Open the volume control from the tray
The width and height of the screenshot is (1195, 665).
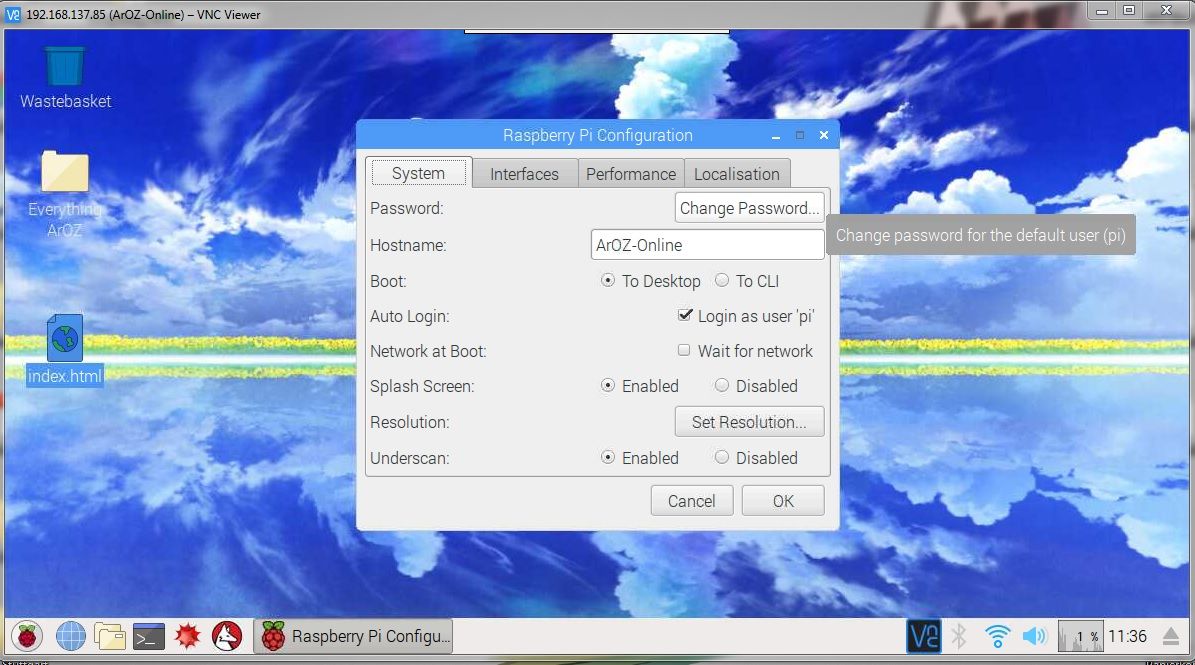(x=1034, y=636)
